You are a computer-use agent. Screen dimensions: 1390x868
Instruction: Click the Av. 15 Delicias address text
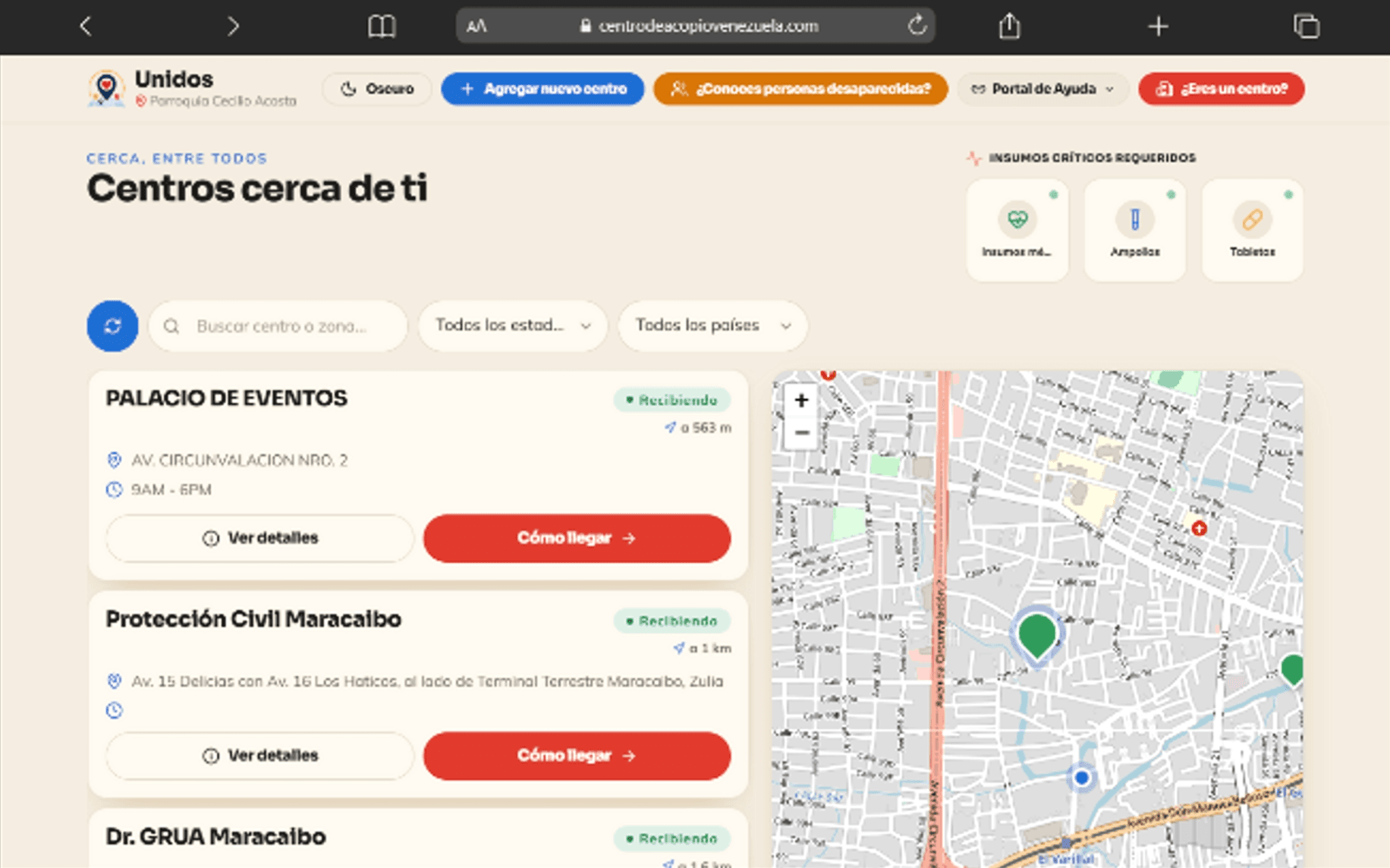(x=427, y=681)
